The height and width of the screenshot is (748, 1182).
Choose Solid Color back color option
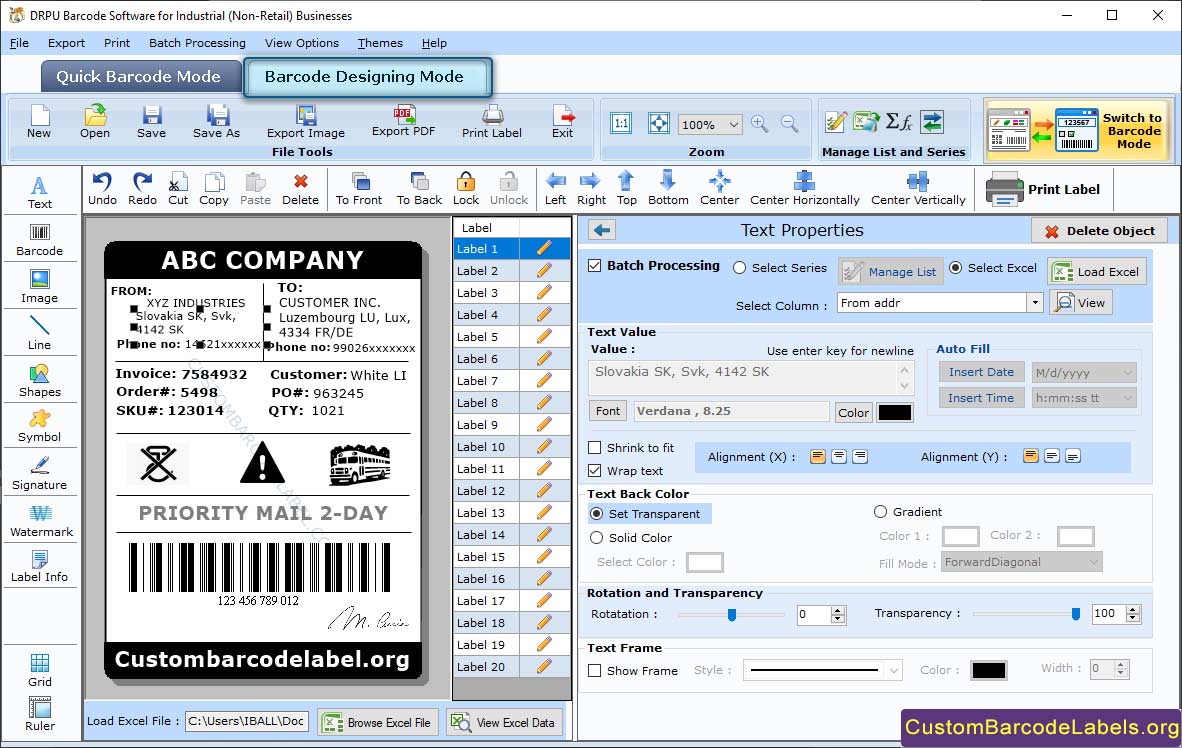[x=596, y=538]
